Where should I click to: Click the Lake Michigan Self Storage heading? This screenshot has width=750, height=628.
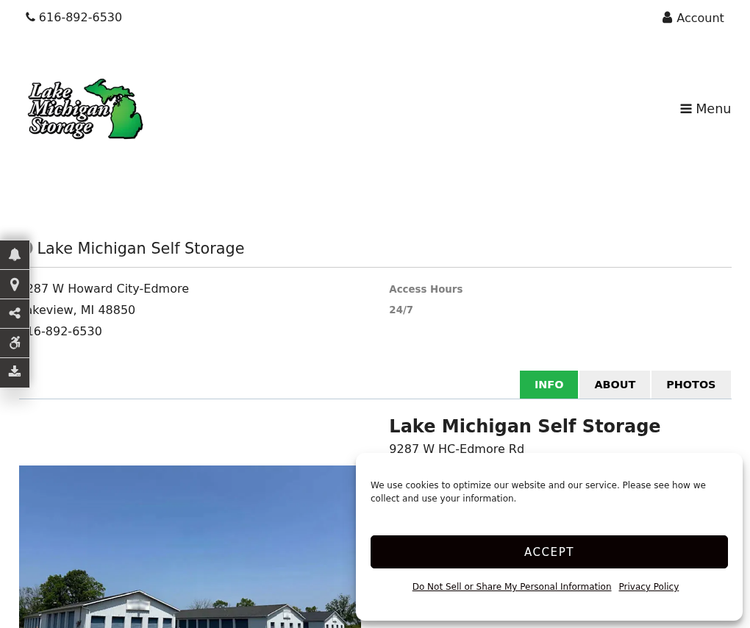525,426
